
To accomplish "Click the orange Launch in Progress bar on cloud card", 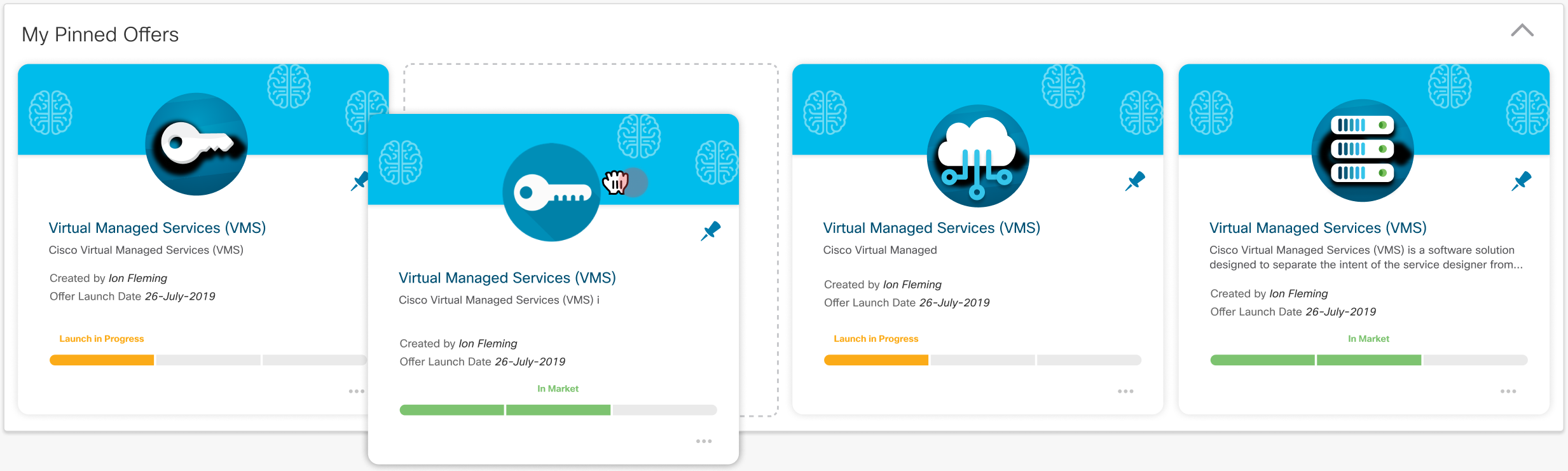I will point(876,360).
